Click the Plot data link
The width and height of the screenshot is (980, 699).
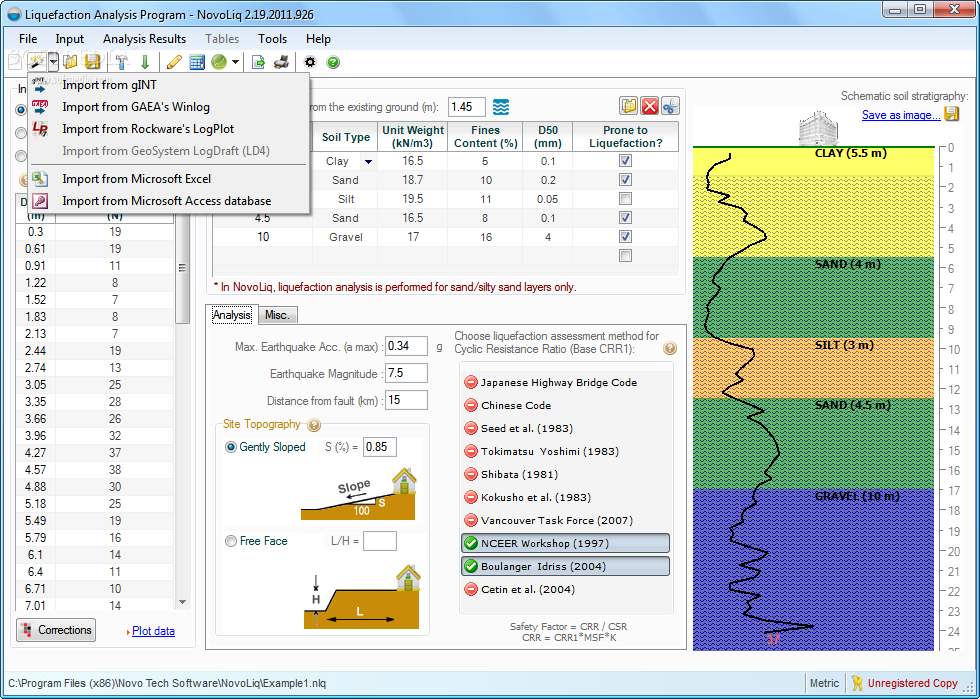pos(153,631)
